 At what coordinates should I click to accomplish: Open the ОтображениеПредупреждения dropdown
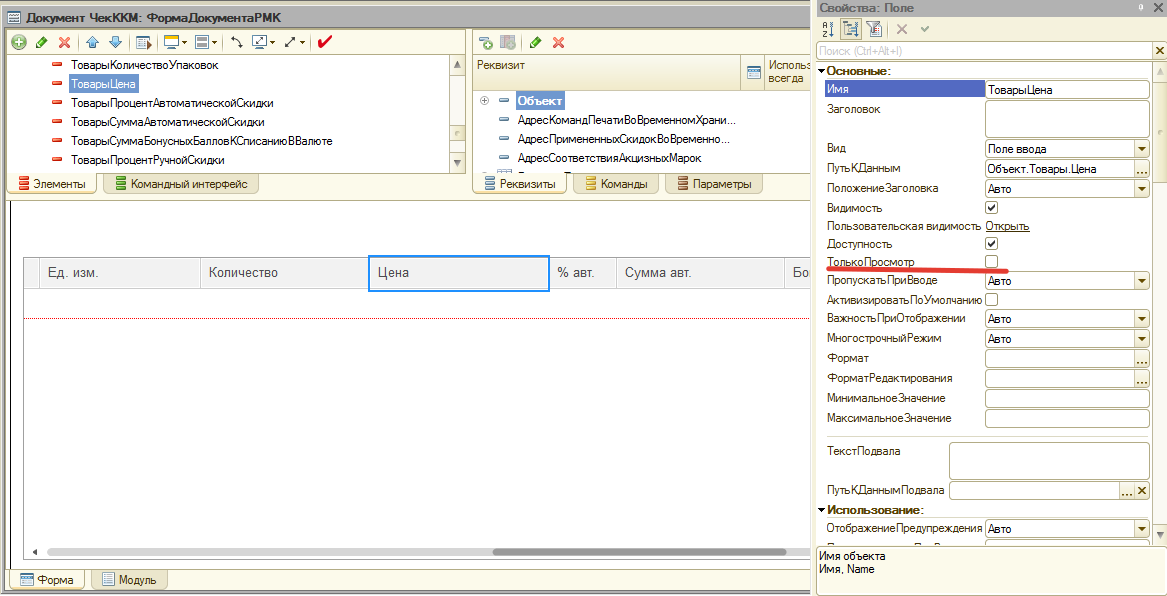point(1142,529)
